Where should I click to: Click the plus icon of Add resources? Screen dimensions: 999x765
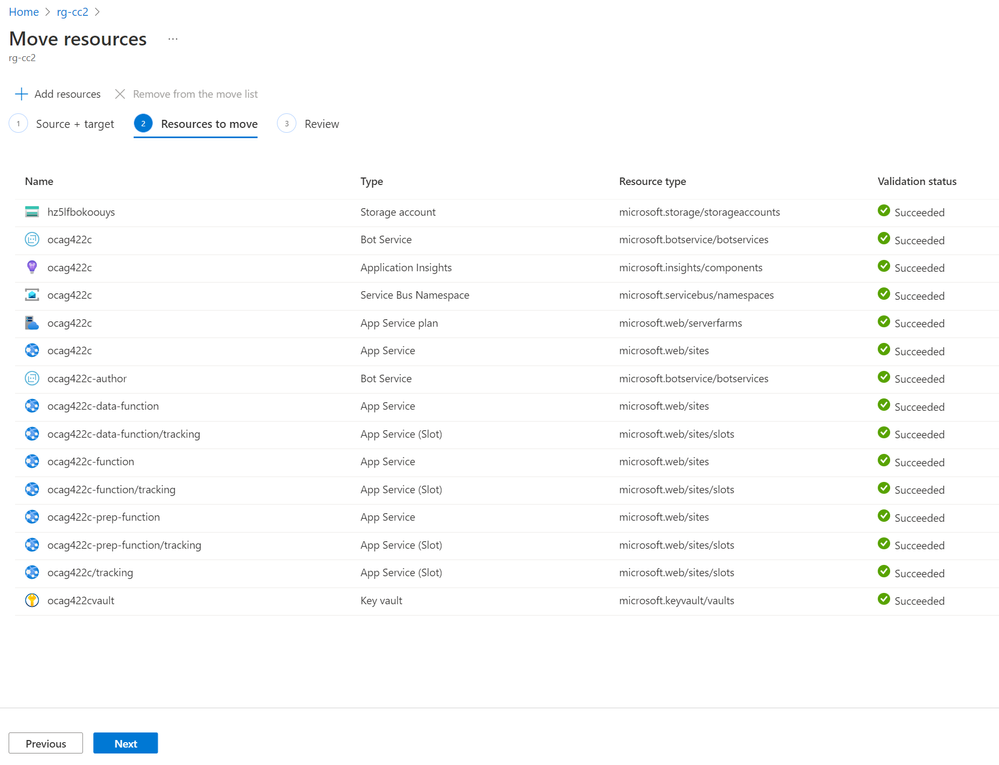click(x=21, y=94)
